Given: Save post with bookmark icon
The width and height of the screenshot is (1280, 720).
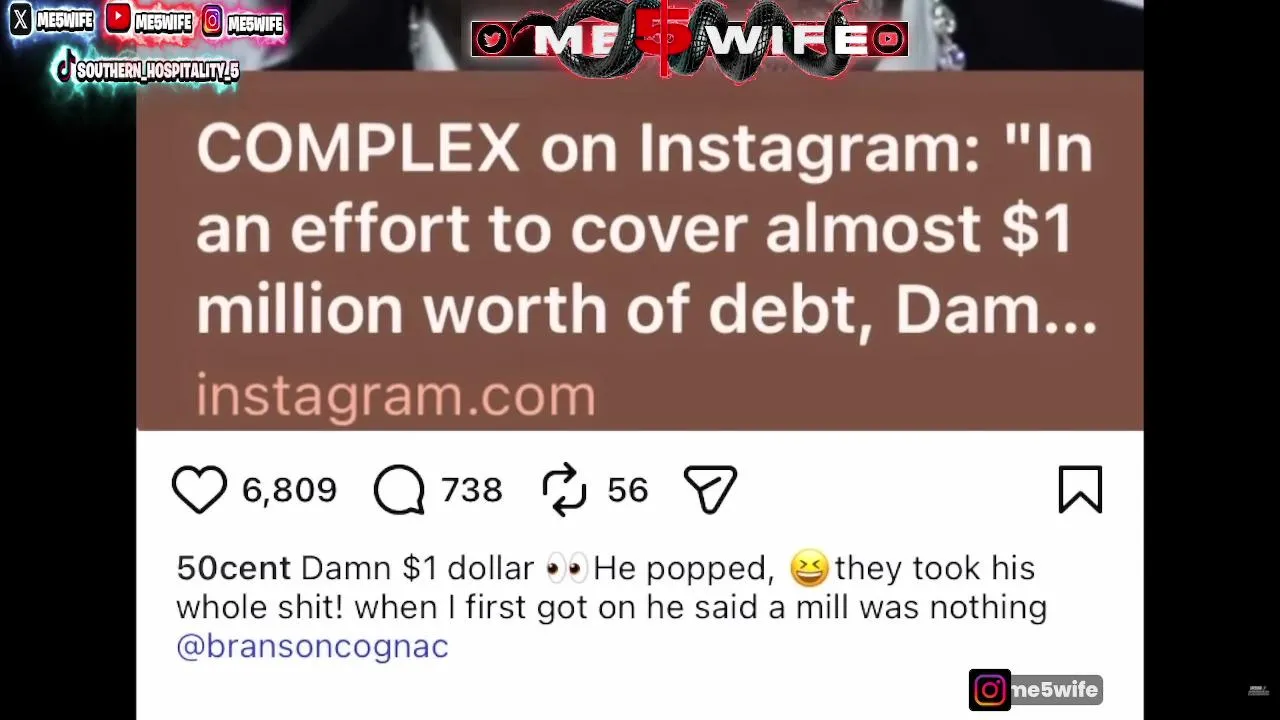Looking at the screenshot, I should click(1080, 489).
